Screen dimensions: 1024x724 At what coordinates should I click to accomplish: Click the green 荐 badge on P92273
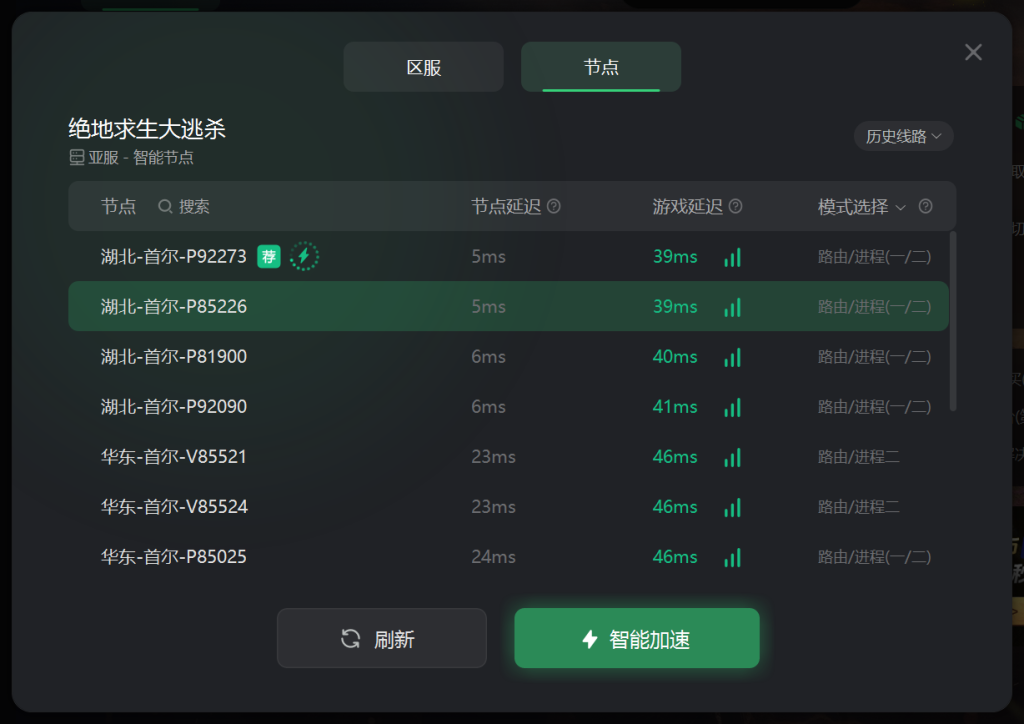coord(268,257)
